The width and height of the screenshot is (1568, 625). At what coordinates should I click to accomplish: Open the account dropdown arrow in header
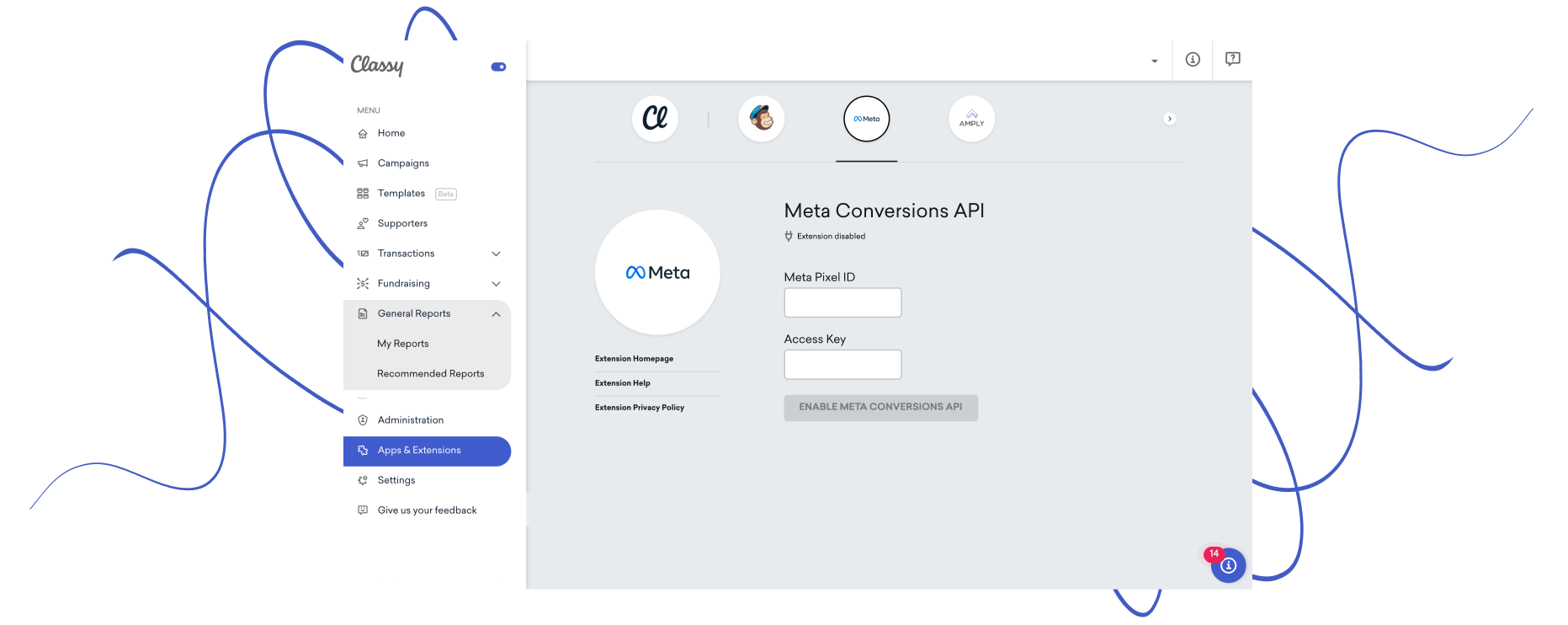click(1155, 61)
